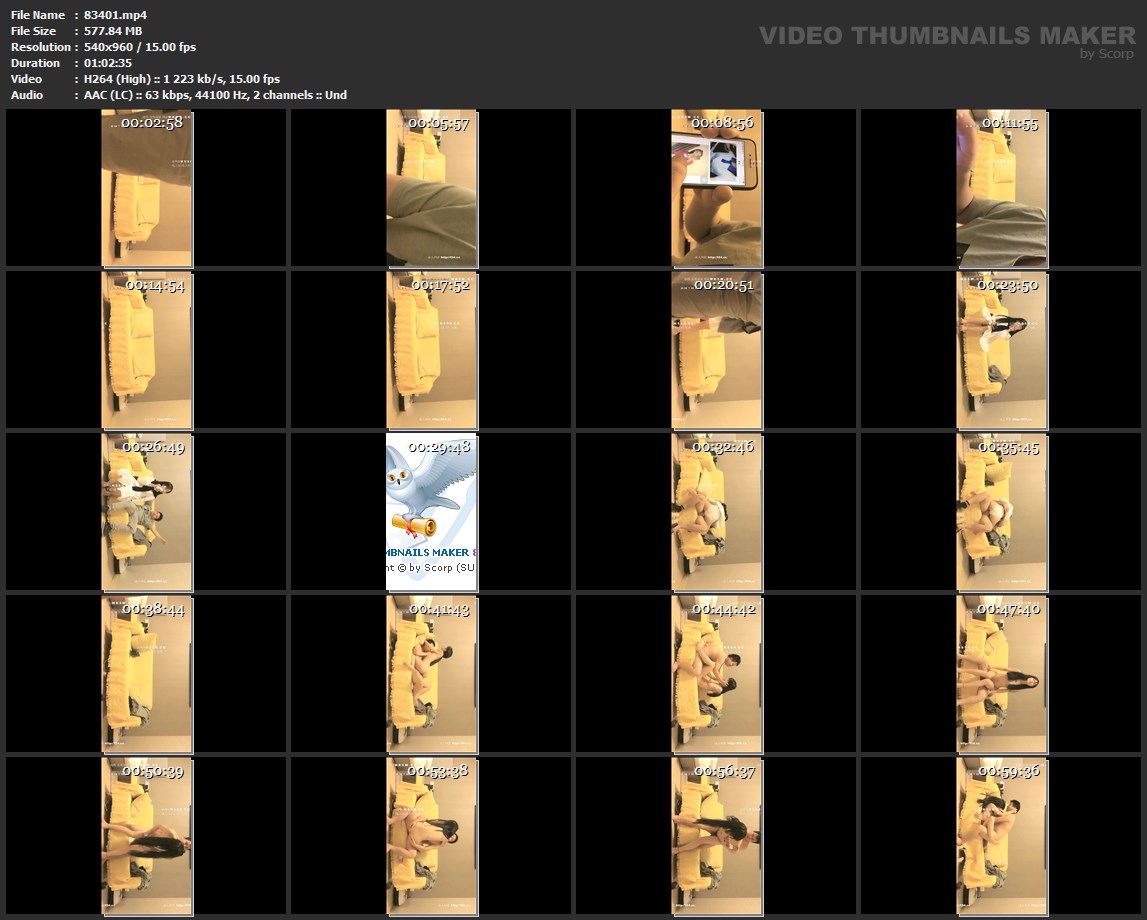Open the frame stamped 00:17:52
This screenshot has width=1147, height=920.
click(432, 350)
